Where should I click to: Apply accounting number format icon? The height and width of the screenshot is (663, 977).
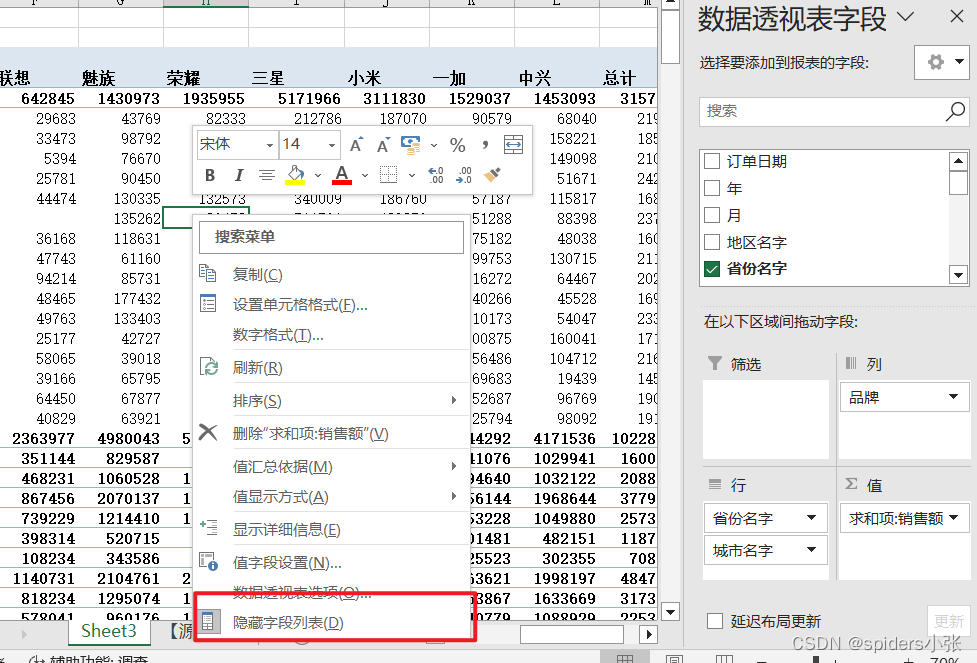click(411, 145)
